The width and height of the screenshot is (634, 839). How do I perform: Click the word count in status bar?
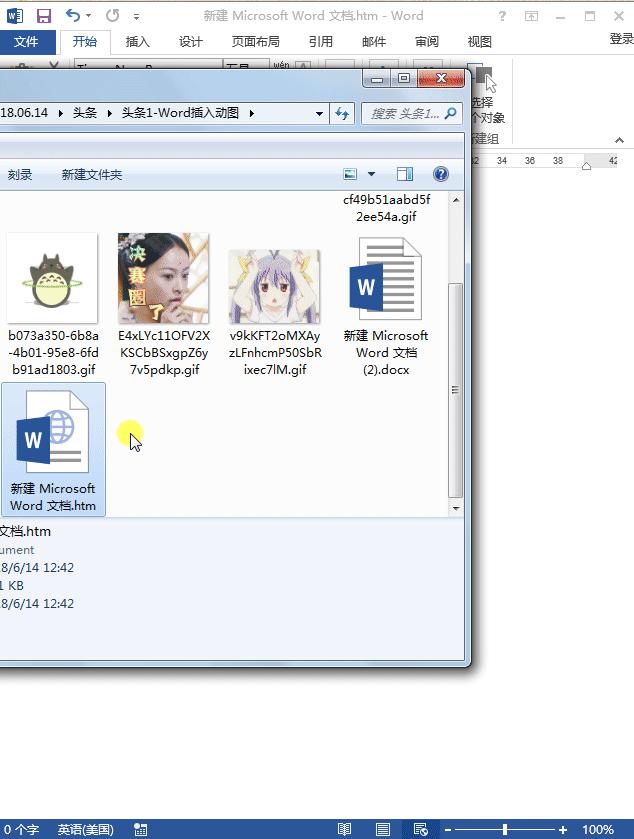point(21,829)
